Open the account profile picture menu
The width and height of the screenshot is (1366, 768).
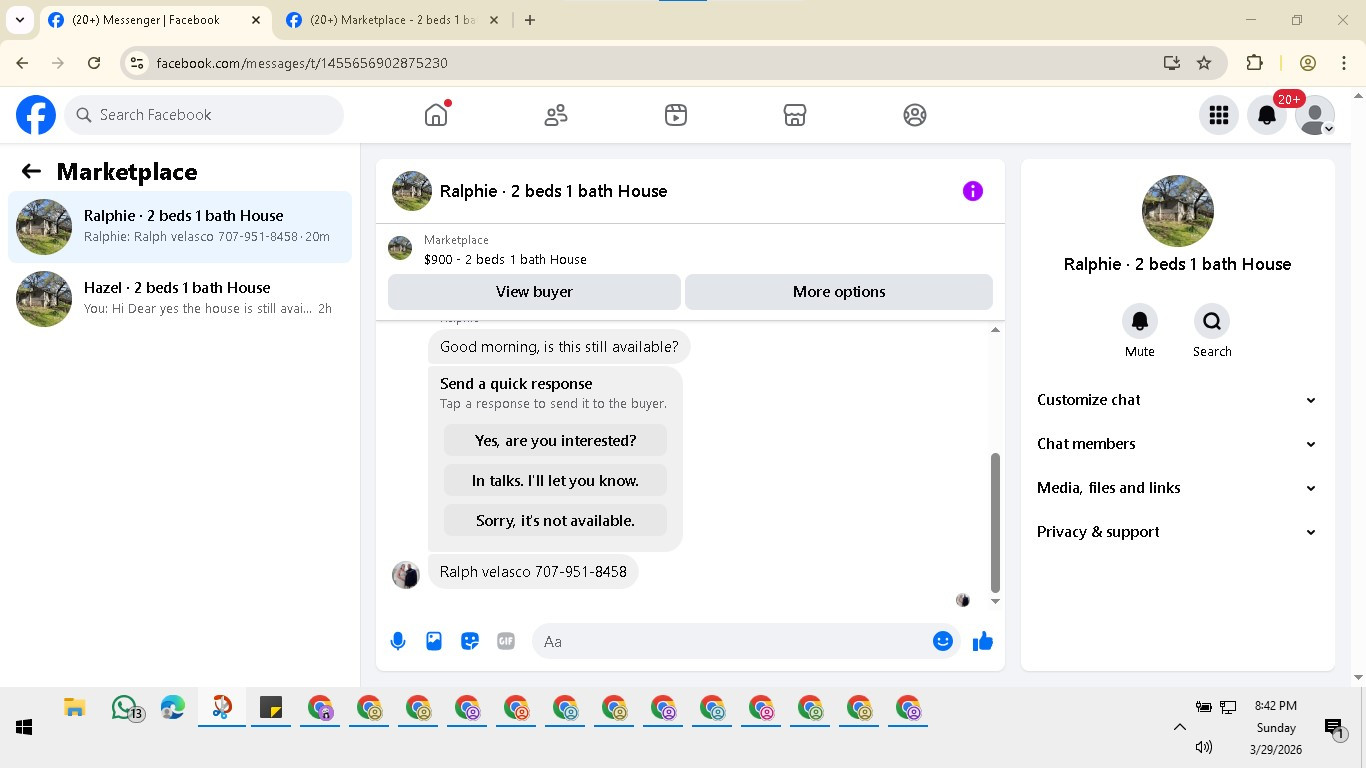pos(1315,115)
